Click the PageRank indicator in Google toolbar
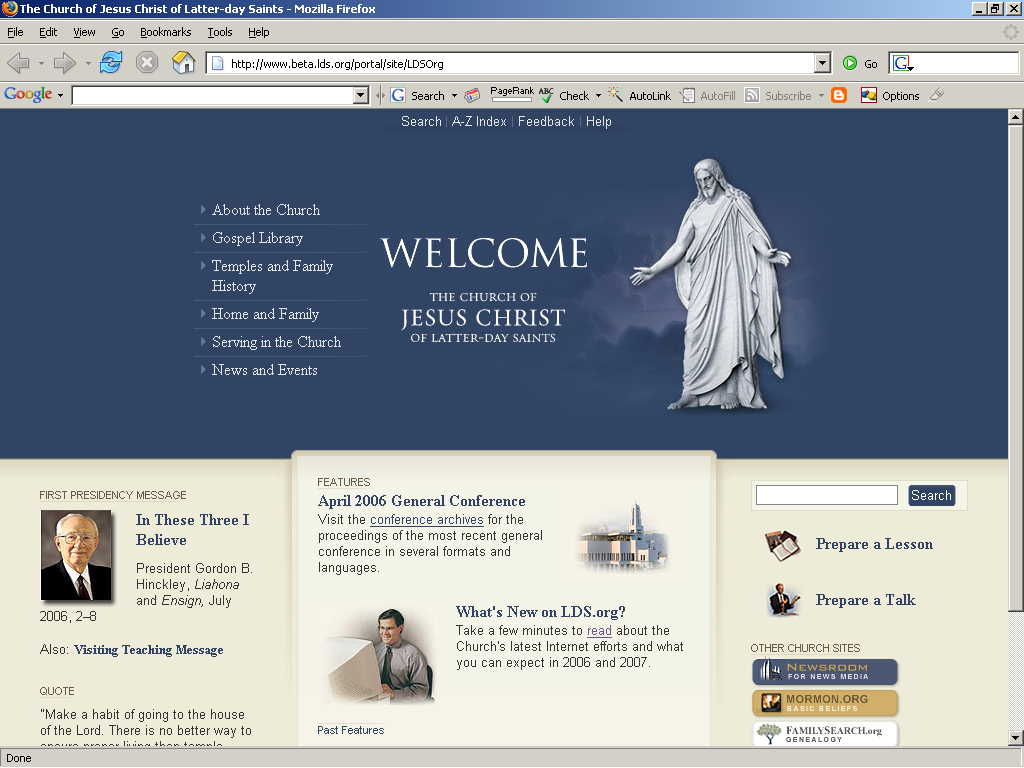This screenshot has height=768, width=1024. tap(511, 95)
